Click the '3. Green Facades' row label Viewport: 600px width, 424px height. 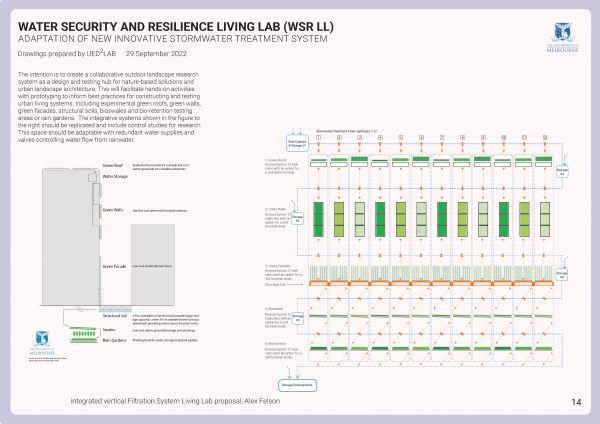[278, 266]
